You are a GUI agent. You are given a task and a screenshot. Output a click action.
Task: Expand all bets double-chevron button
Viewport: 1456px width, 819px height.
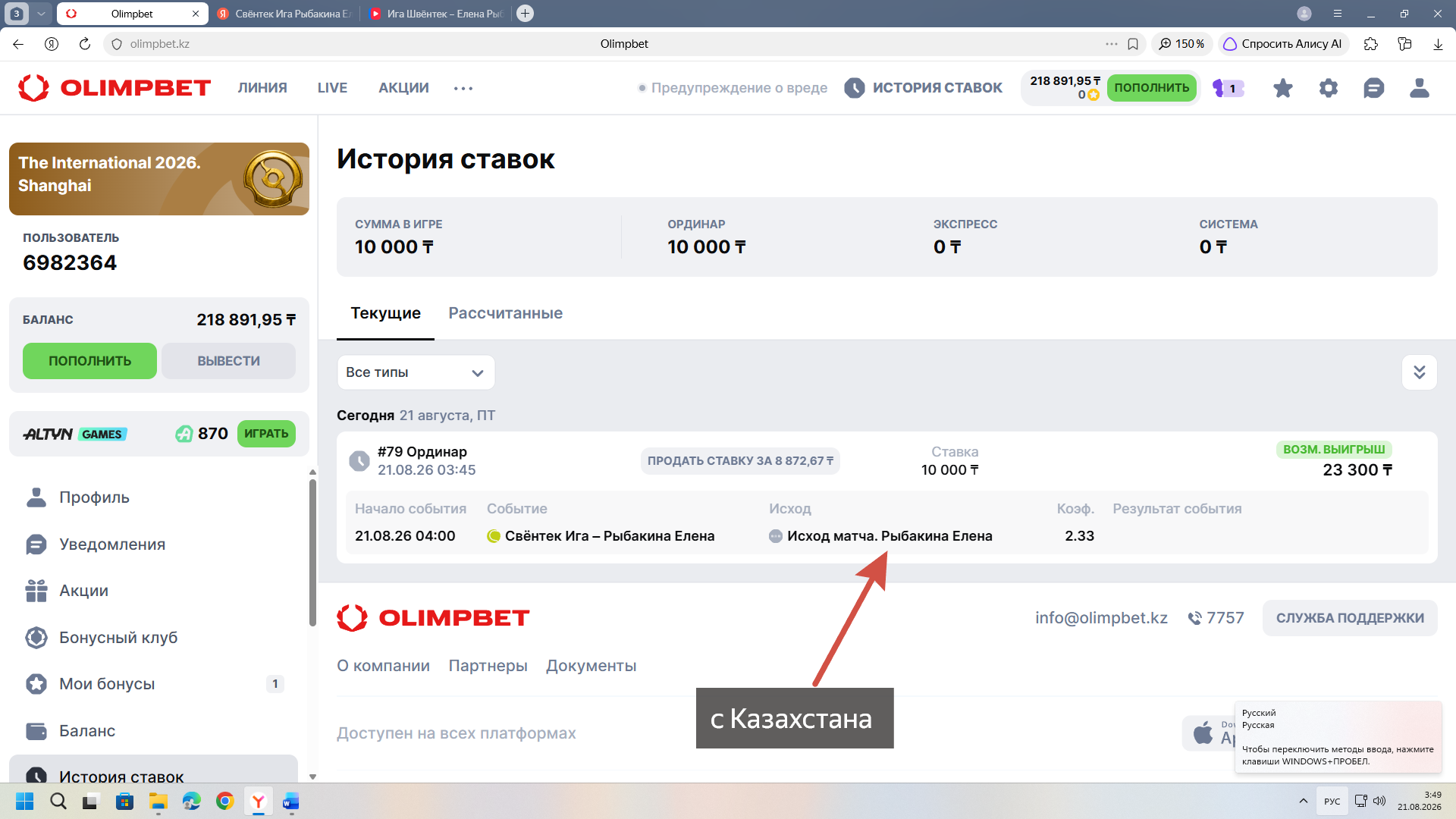tap(1419, 372)
